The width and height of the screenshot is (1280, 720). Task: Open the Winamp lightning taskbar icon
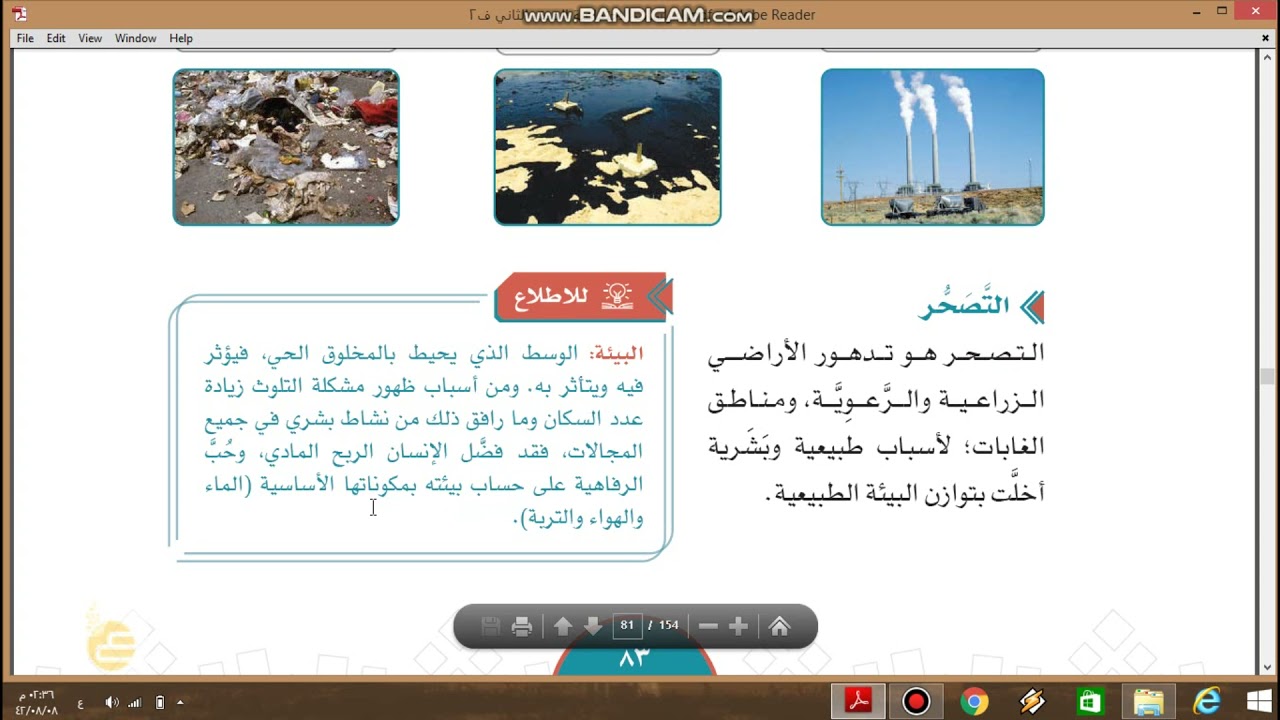click(1032, 702)
